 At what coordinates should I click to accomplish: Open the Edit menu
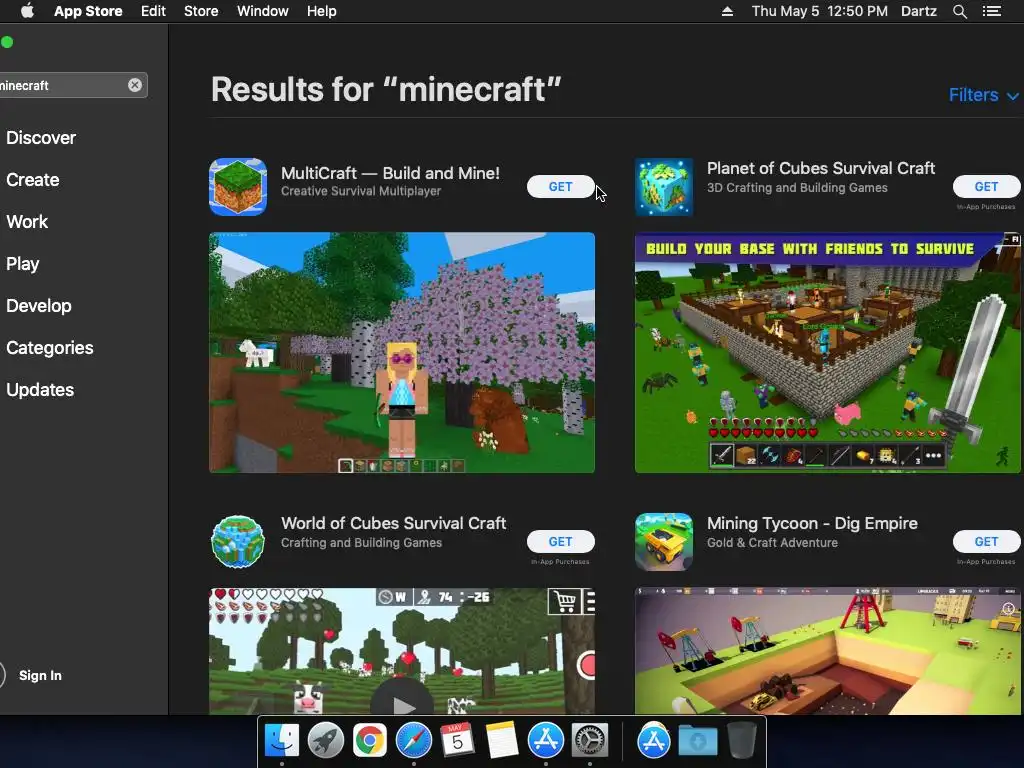click(153, 11)
